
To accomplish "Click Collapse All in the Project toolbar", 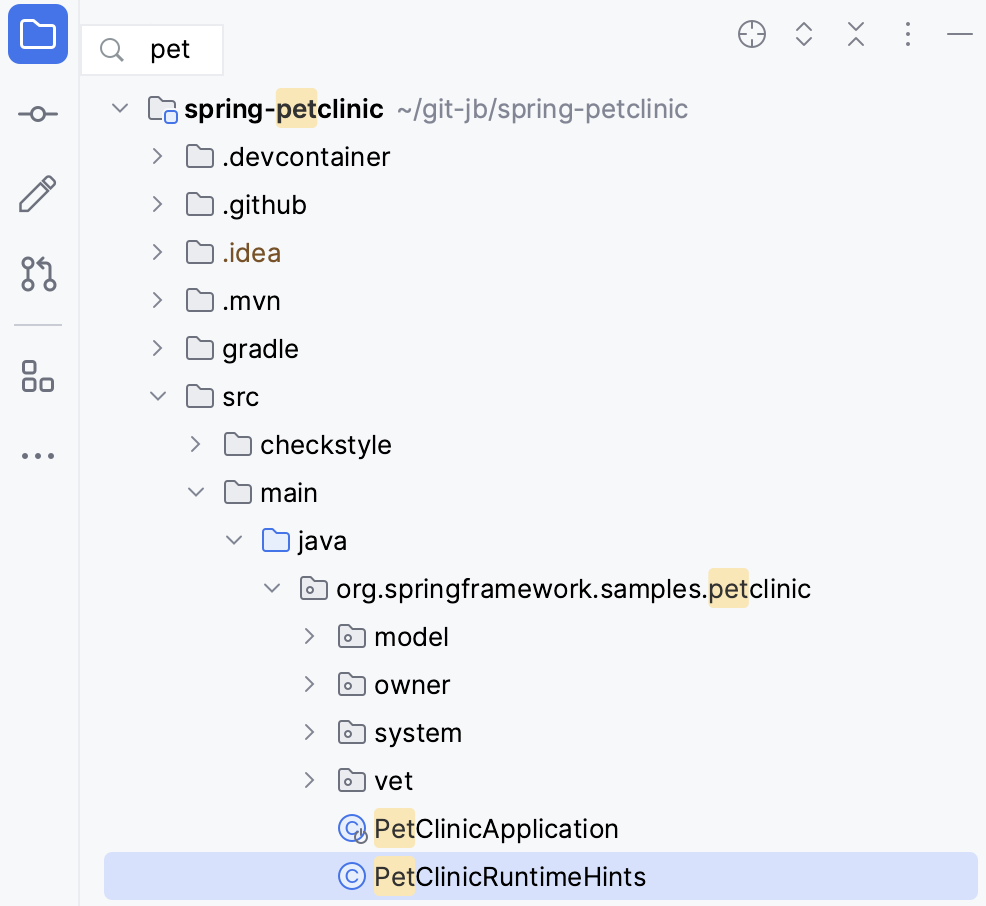I will point(856,33).
